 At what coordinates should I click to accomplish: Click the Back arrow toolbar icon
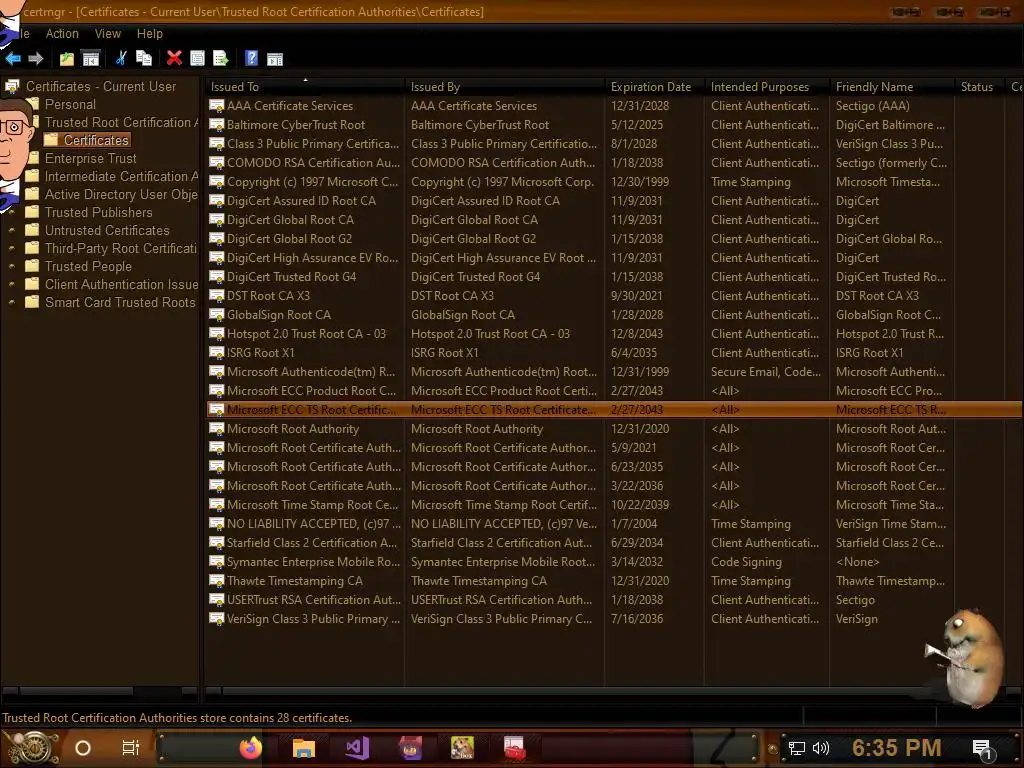point(12,59)
